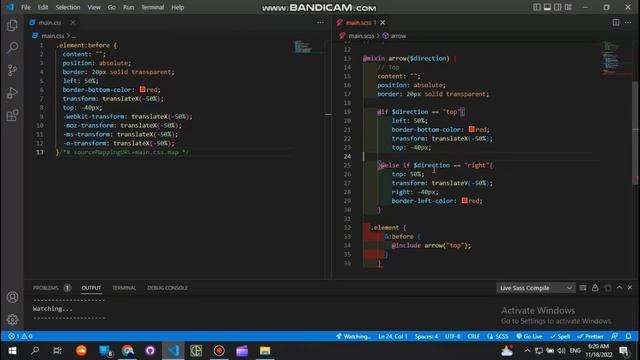Image resolution: width=640 pixels, height=360 pixels.
Task: Split the right editor
Action: tap(616, 22)
